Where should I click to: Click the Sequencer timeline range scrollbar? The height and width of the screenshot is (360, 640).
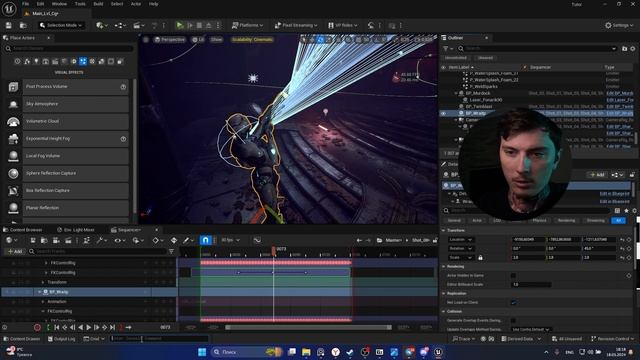308,327
